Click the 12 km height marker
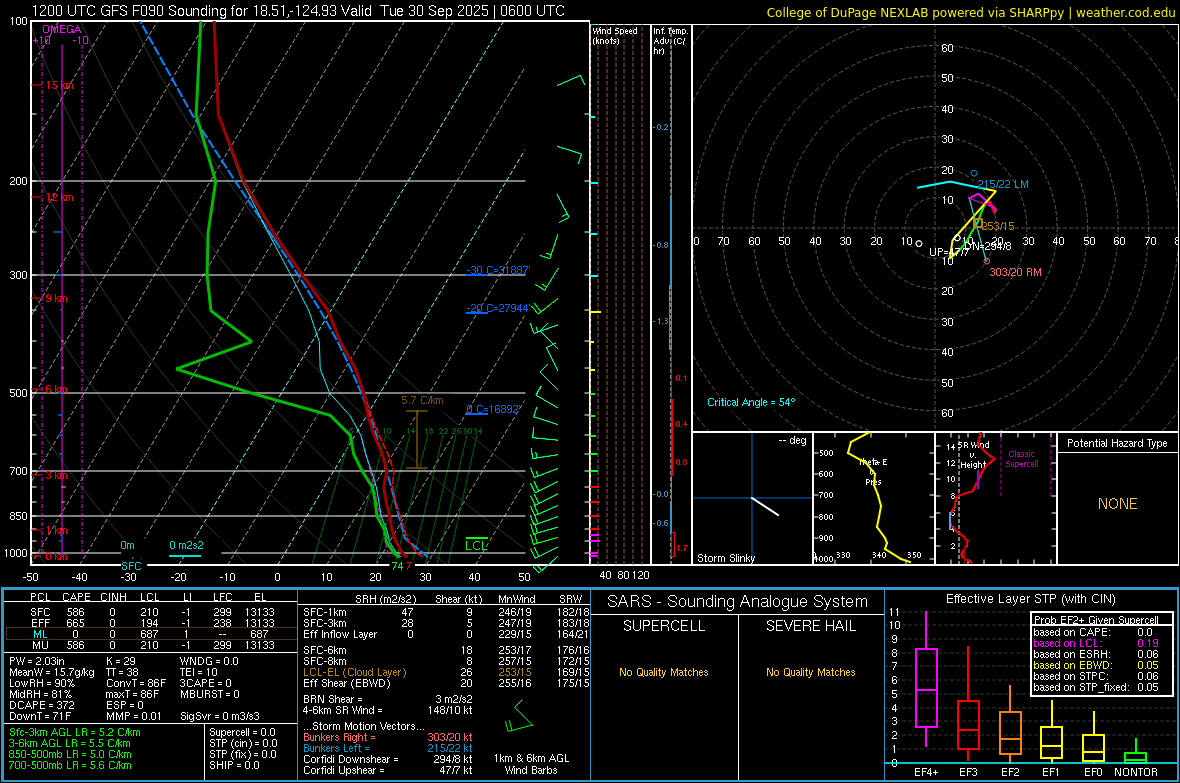Screen dimensions: 1180x783 (59, 197)
